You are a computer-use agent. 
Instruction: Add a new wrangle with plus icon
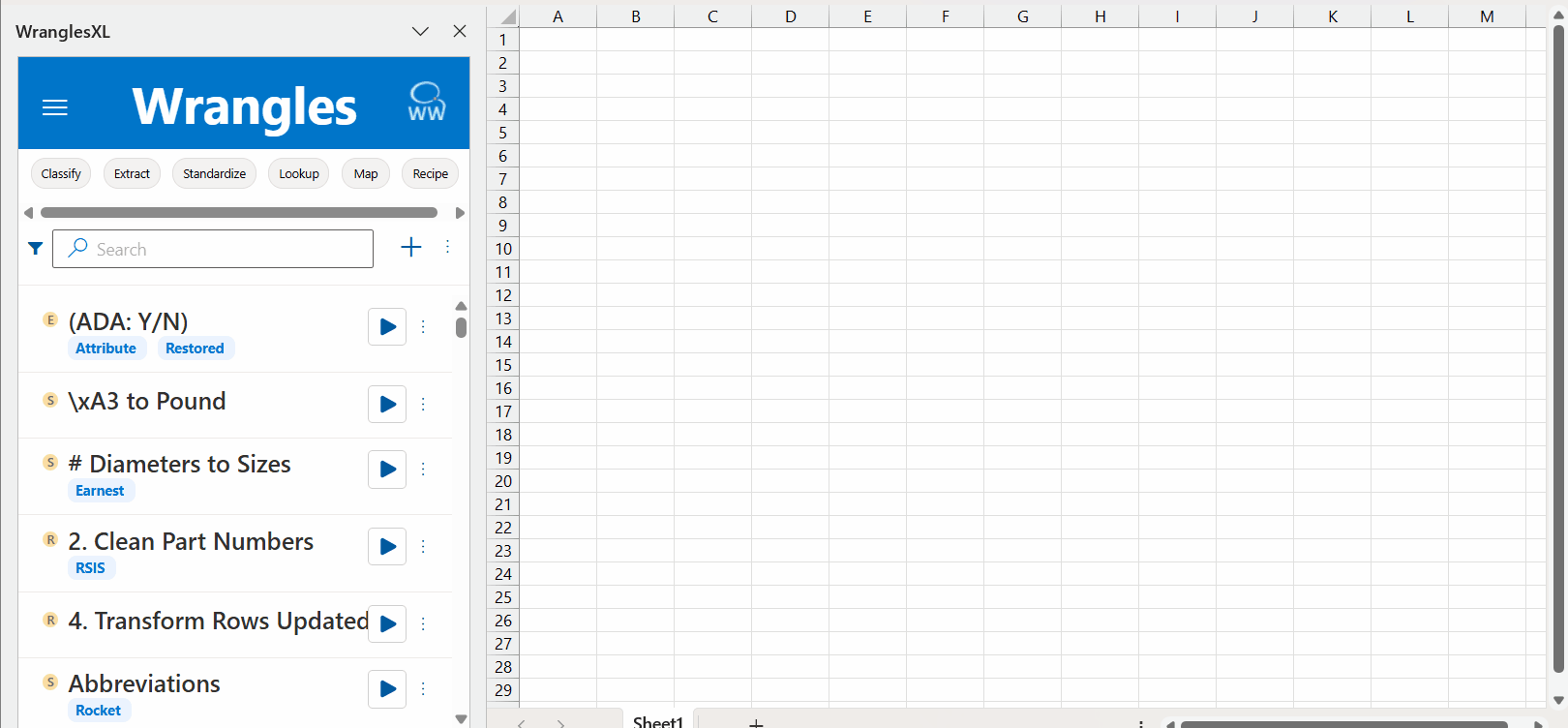tap(411, 247)
